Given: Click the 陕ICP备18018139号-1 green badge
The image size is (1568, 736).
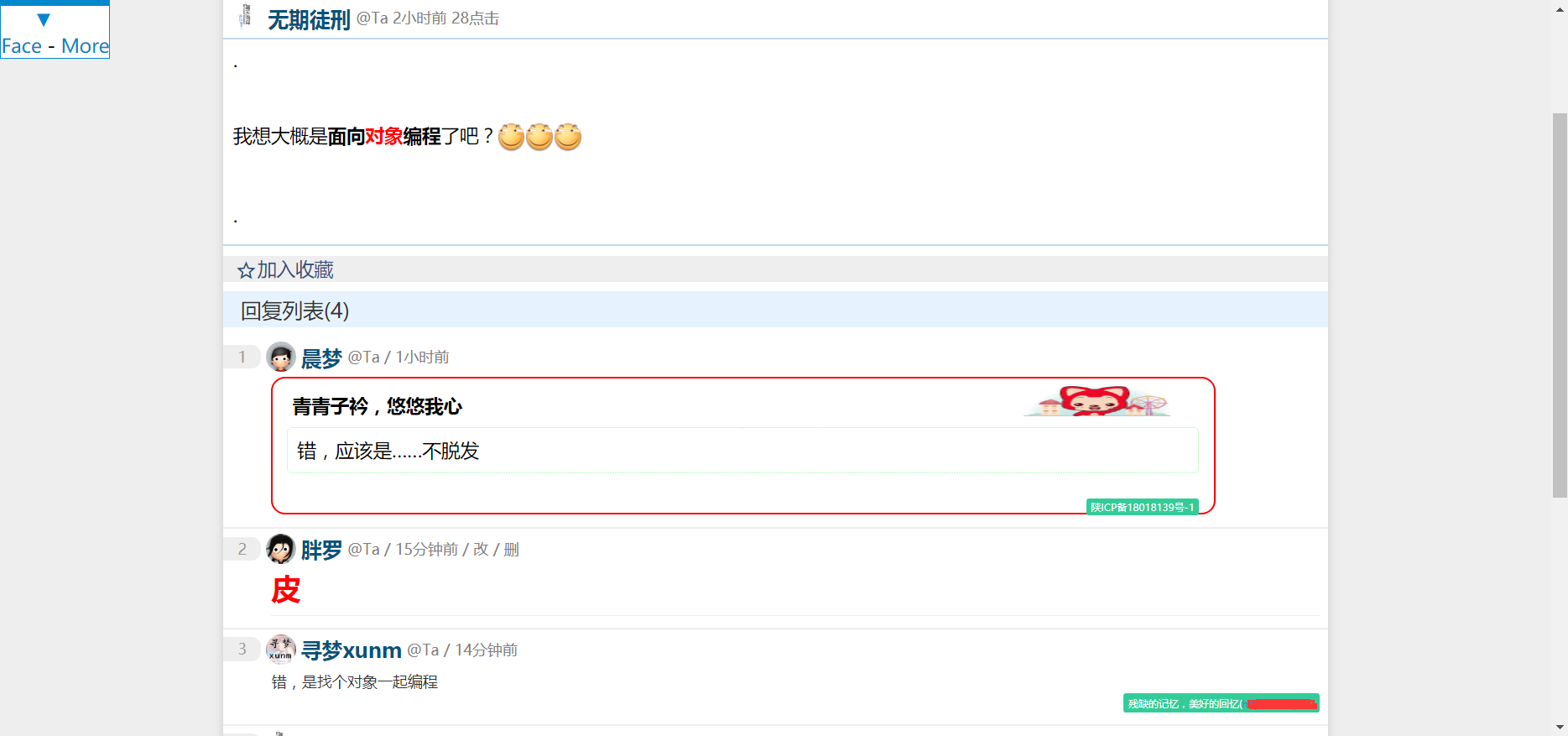Looking at the screenshot, I should pos(1143,507).
